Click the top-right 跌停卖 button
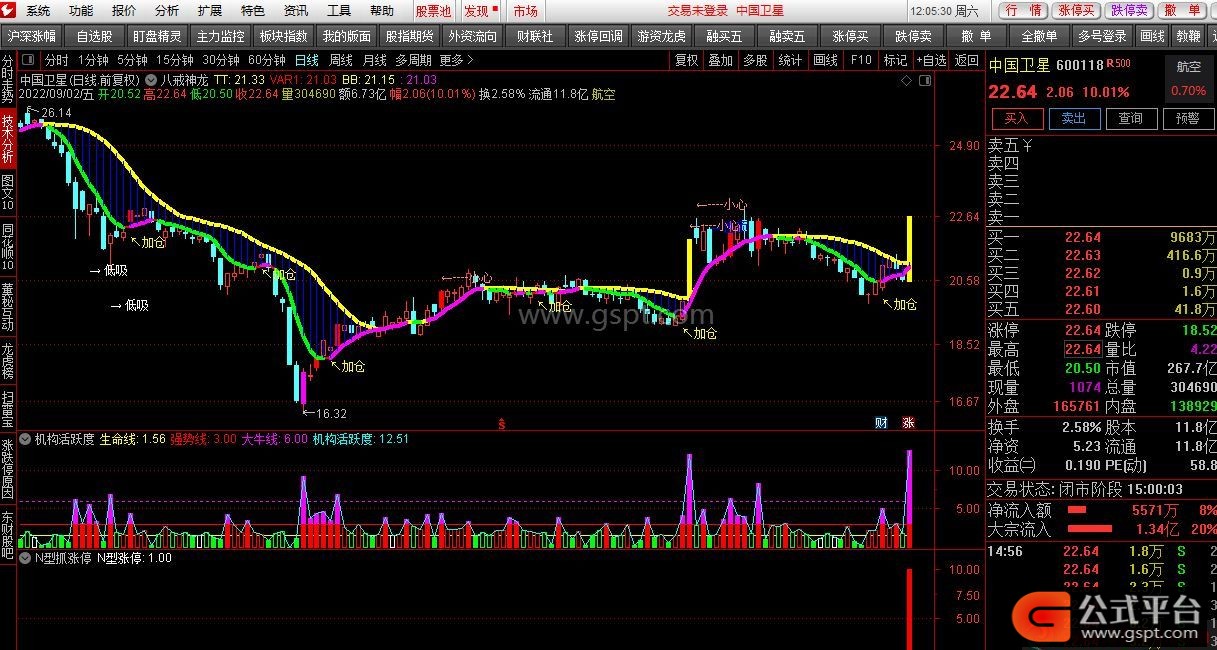This screenshot has height=650, width=1217. tap(1129, 10)
